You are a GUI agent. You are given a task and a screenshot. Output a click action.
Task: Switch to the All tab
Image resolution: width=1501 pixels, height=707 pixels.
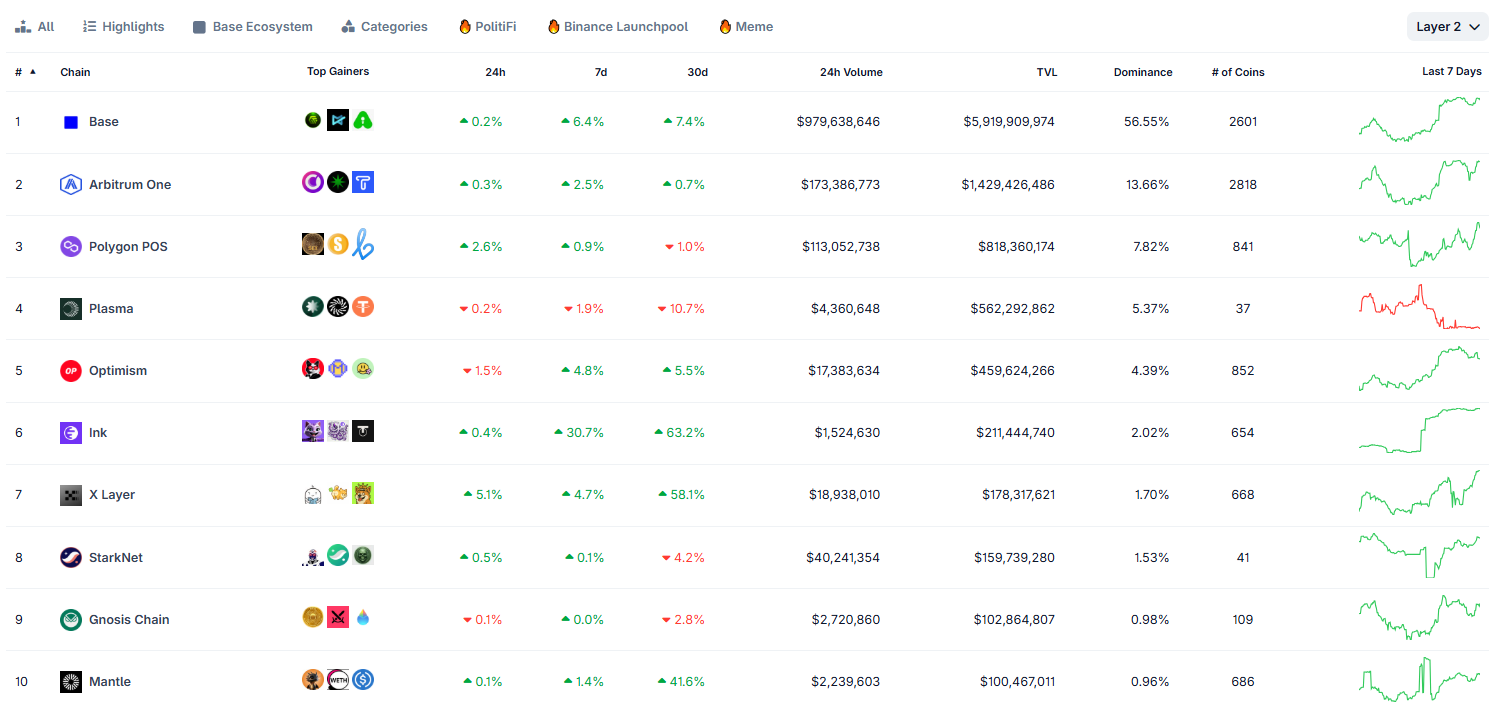pyautogui.click(x=35, y=27)
